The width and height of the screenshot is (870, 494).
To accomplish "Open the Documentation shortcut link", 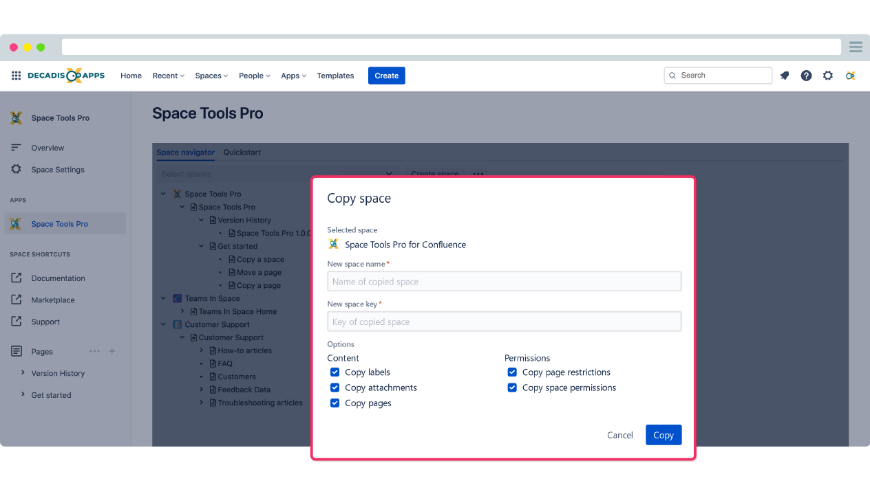I will pos(58,278).
